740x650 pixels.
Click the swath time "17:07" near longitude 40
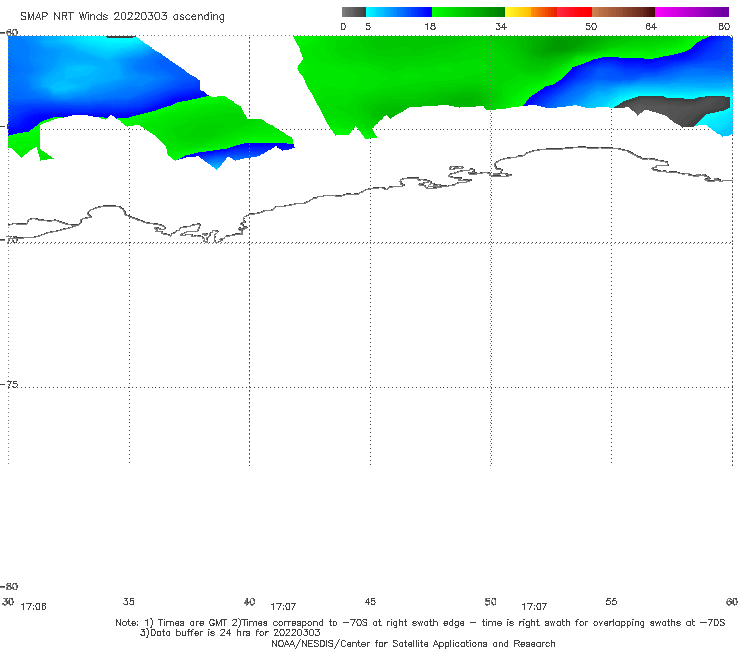click(283, 607)
